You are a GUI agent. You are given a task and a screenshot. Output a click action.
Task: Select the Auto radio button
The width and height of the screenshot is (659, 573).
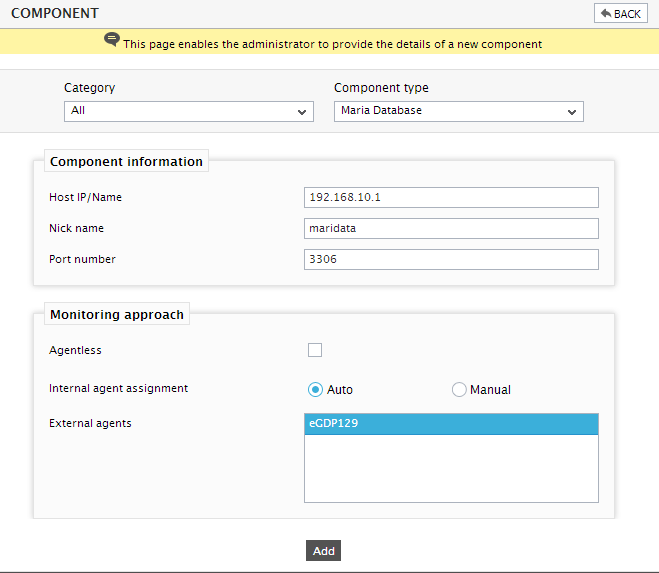(x=315, y=390)
